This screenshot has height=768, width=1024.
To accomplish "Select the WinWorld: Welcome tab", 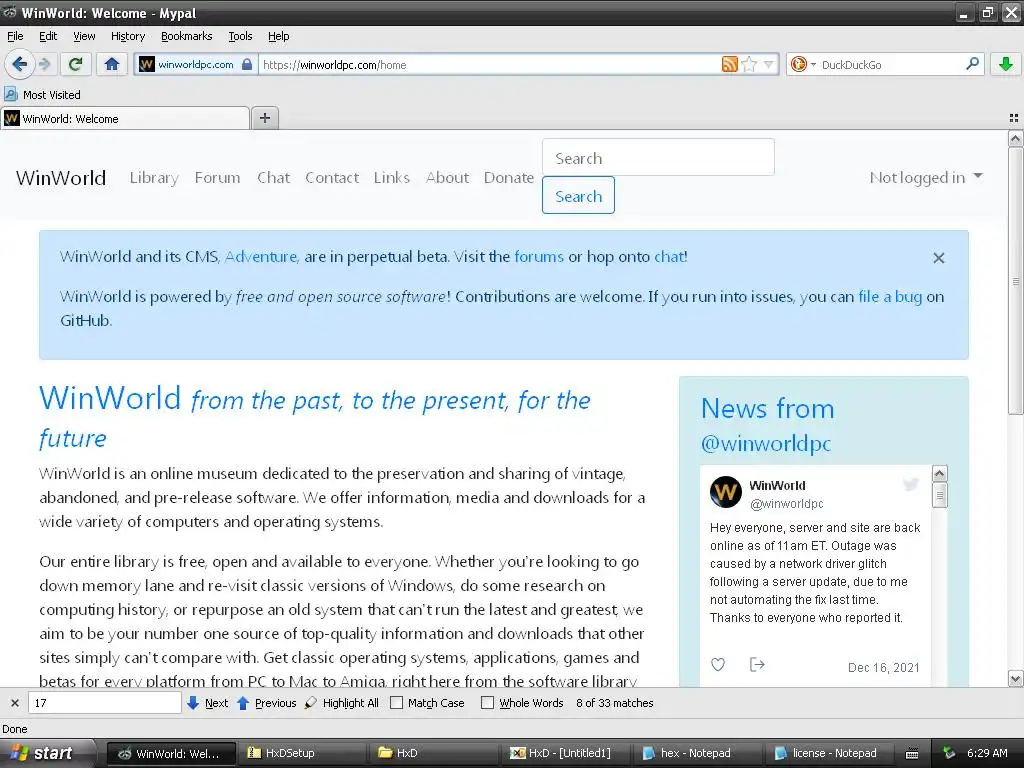I will [125, 118].
